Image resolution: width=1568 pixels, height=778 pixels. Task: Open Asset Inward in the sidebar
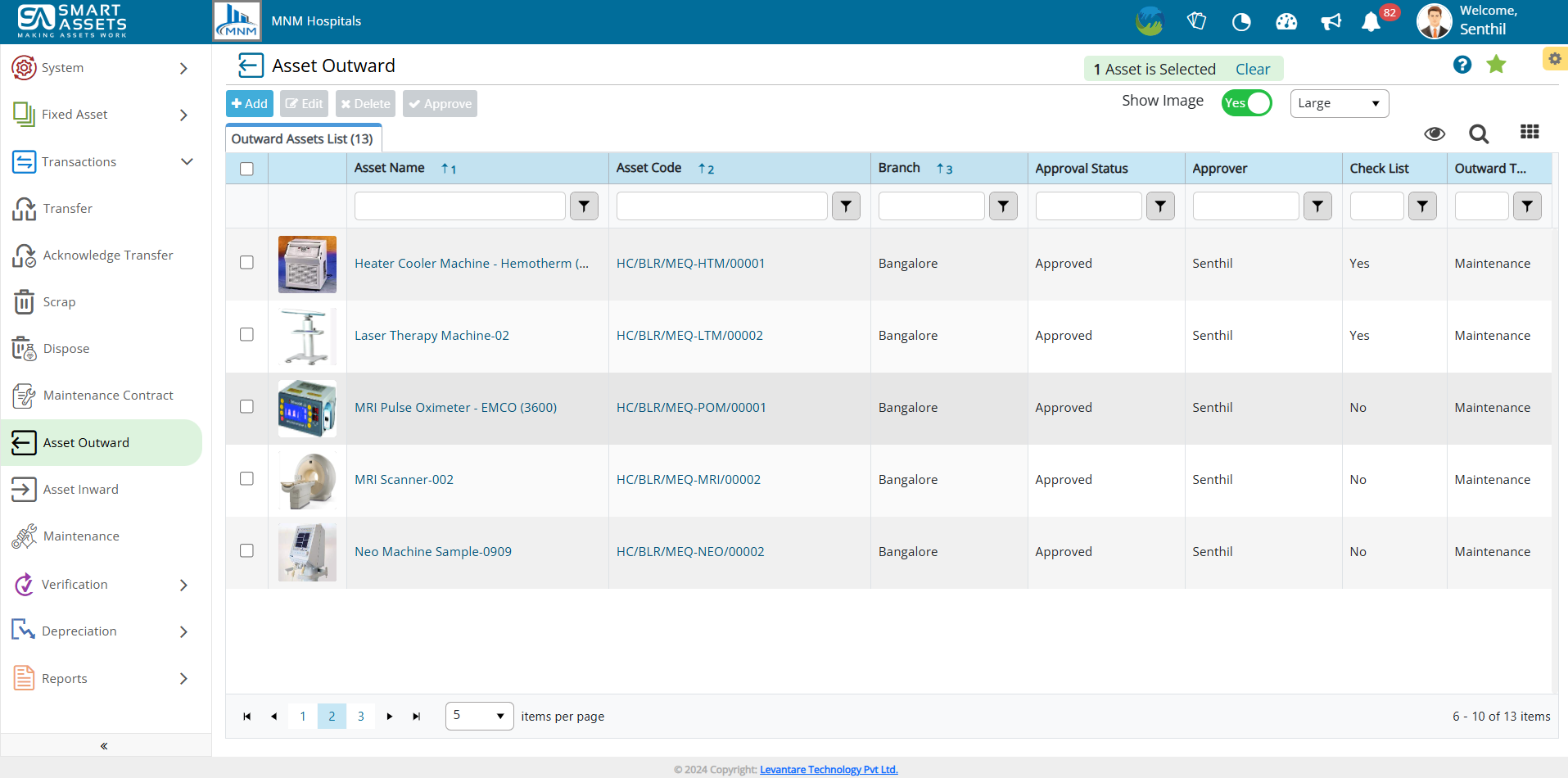(x=80, y=490)
